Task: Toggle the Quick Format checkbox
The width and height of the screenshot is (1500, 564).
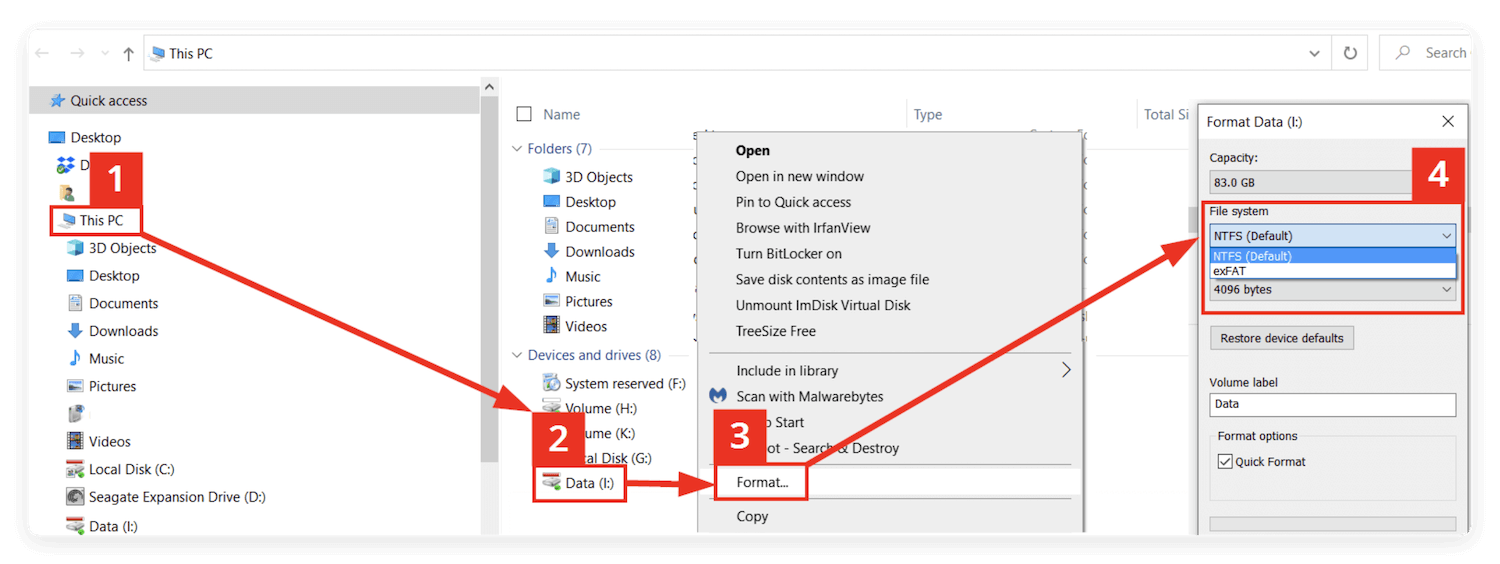Action: [x=1225, y=462]
